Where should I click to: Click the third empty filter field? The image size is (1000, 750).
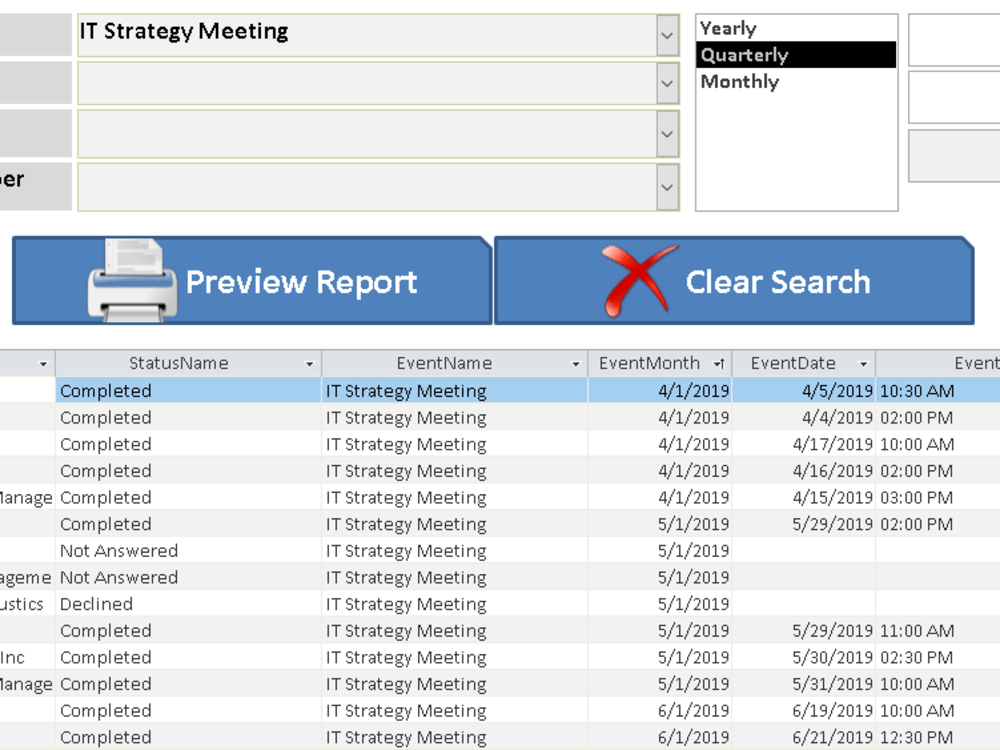point(367,134)
